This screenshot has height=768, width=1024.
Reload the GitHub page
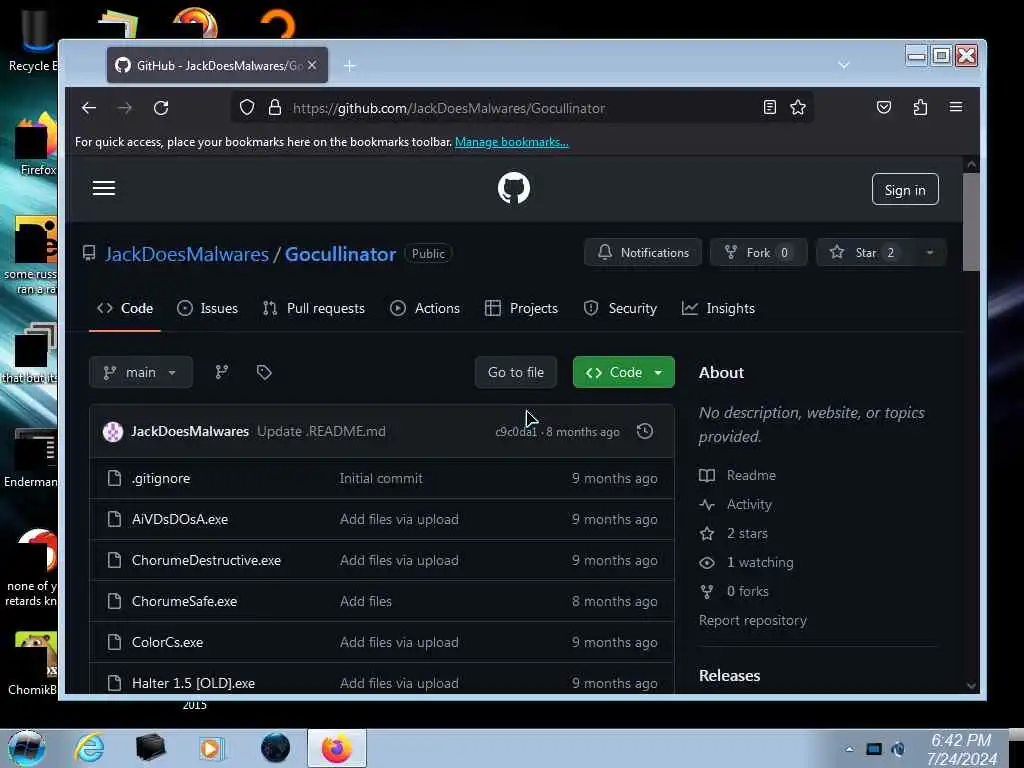point(161,108)
